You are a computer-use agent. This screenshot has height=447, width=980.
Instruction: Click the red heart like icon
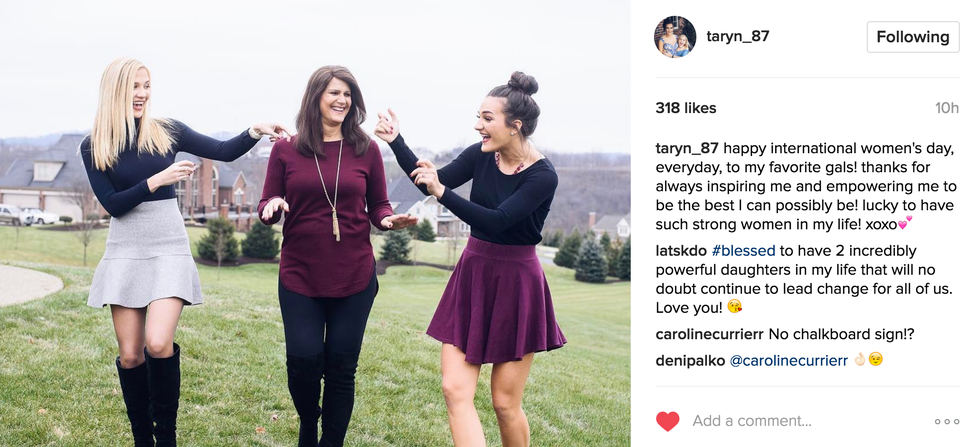coord(667,421)
